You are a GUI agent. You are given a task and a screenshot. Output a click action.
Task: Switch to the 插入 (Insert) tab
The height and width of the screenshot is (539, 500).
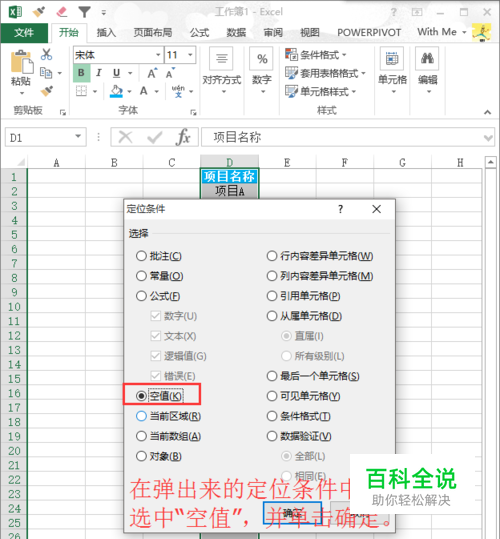point(106,33)
